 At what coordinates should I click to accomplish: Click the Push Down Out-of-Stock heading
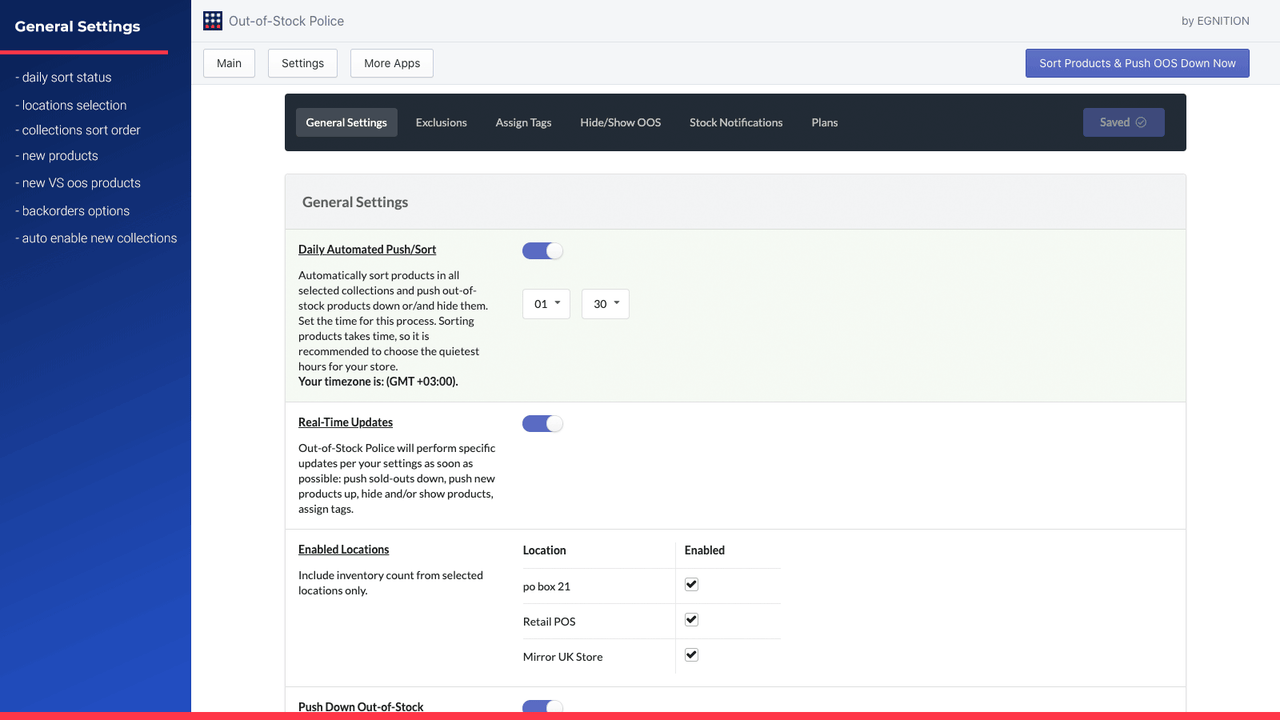(x=361, y=707)
